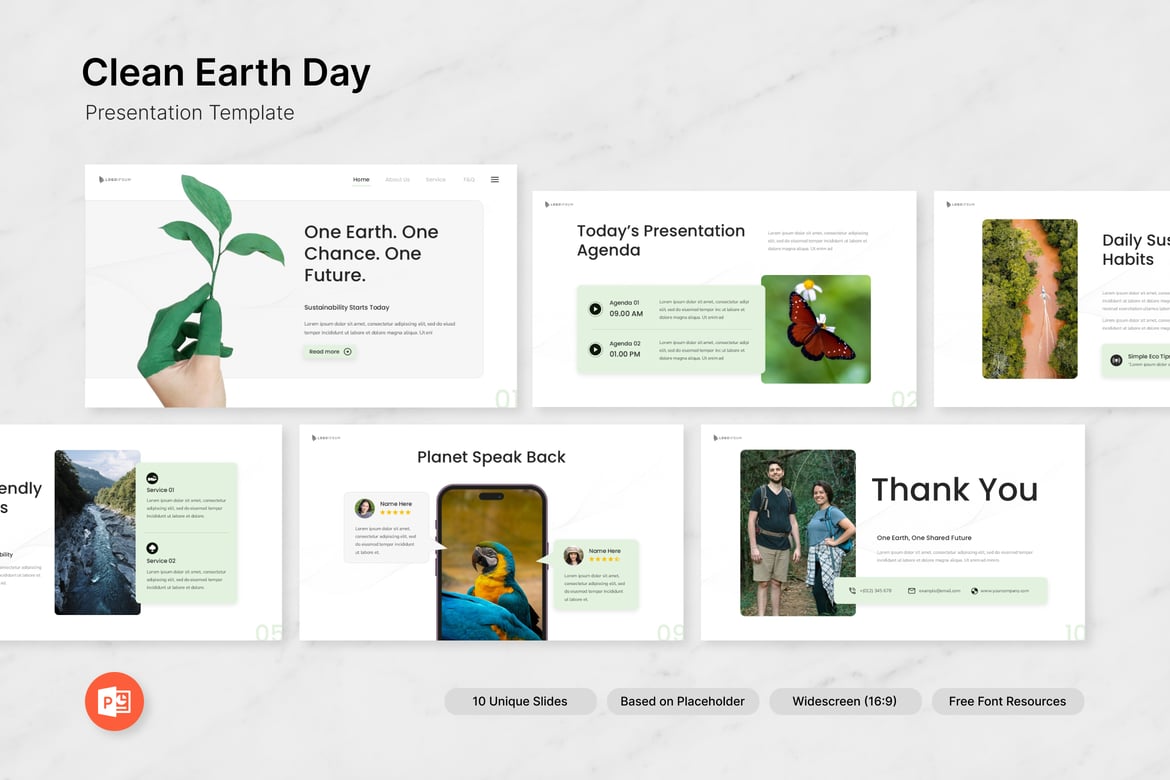Screen dimensions: 1170x780
Task: Select the About Us navigation tab
Action: 398,179
